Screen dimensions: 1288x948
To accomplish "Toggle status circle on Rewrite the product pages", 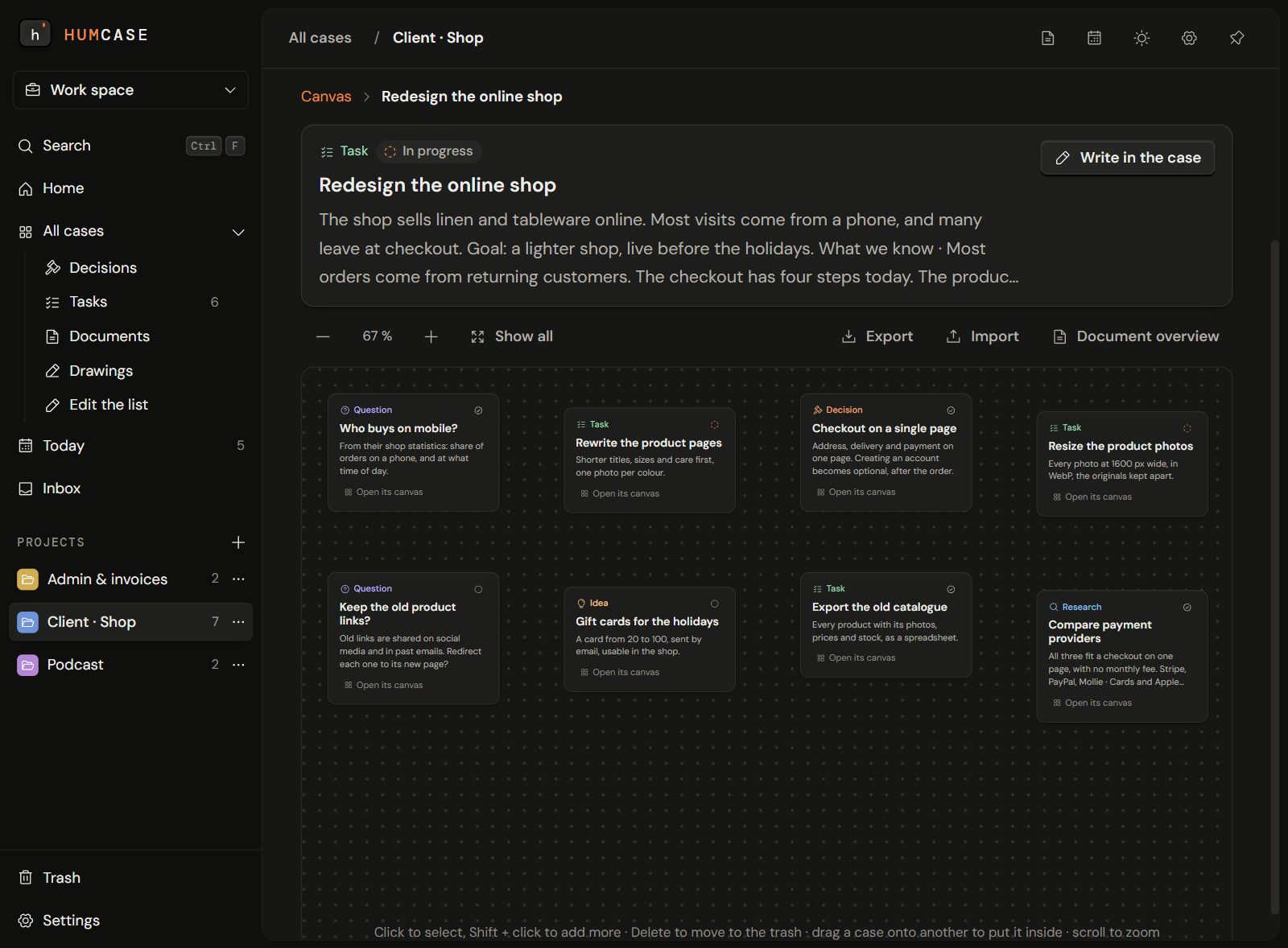I will pyautogui.click(x=714, y=425).
